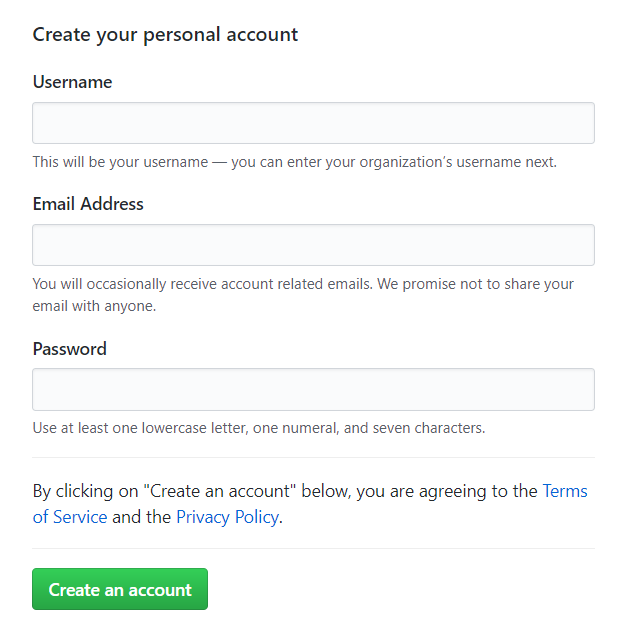Click the word 'Terms' at line end
639x633 pixels.
point(564,491)
